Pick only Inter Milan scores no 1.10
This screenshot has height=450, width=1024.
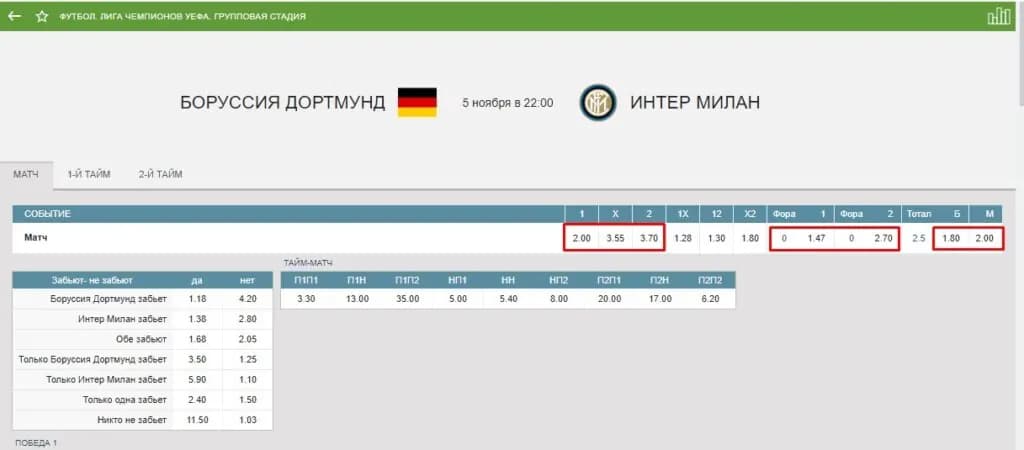tap(248, 380)
